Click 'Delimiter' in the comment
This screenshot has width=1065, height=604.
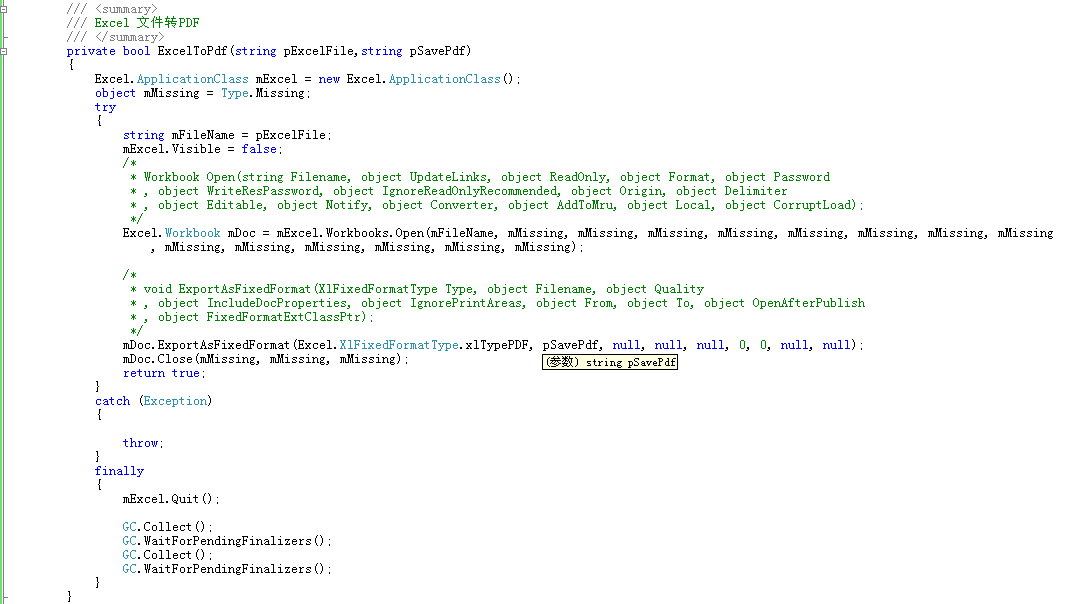(x=755, y=191)
